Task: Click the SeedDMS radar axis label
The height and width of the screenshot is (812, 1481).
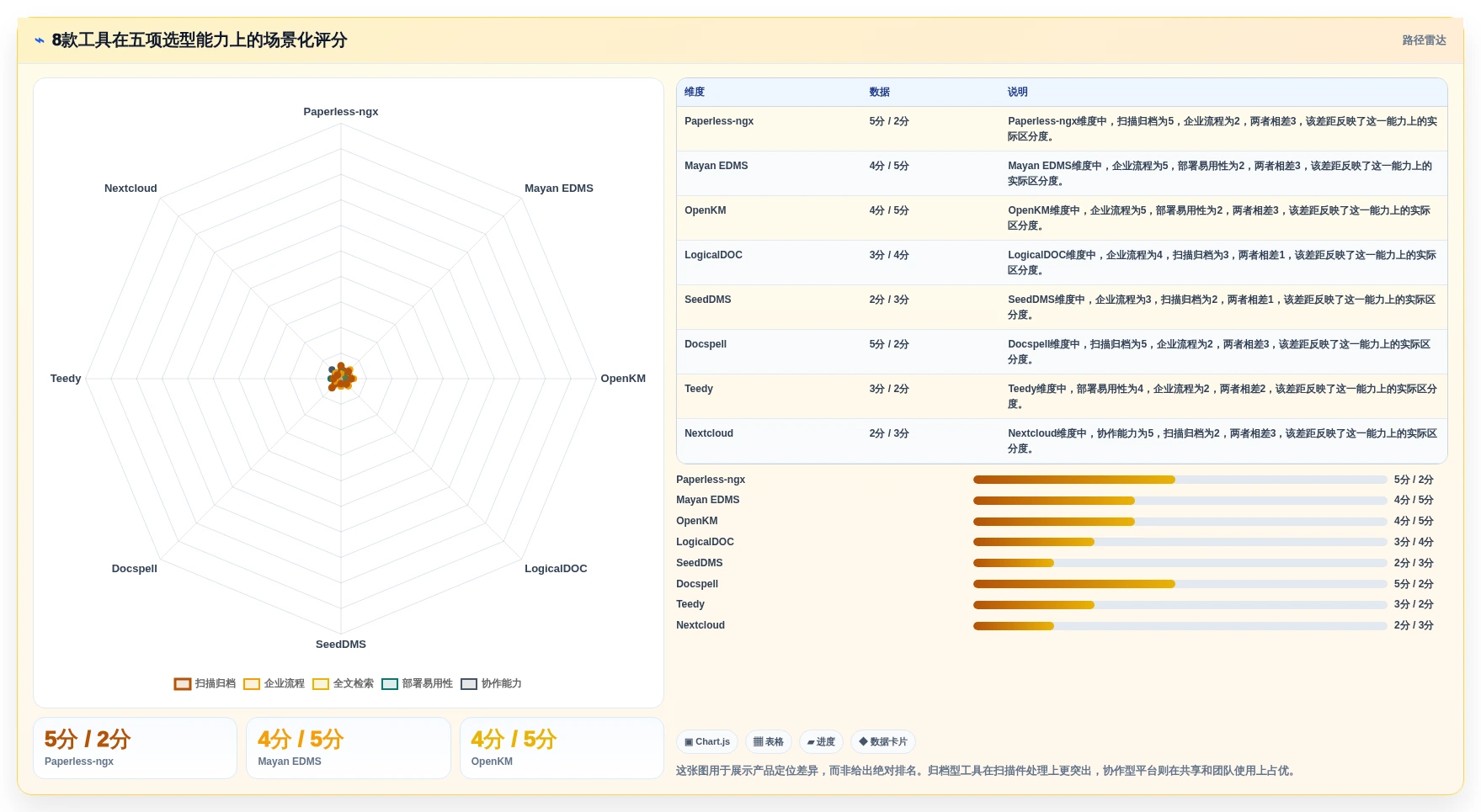Action: tap(341, 645)
